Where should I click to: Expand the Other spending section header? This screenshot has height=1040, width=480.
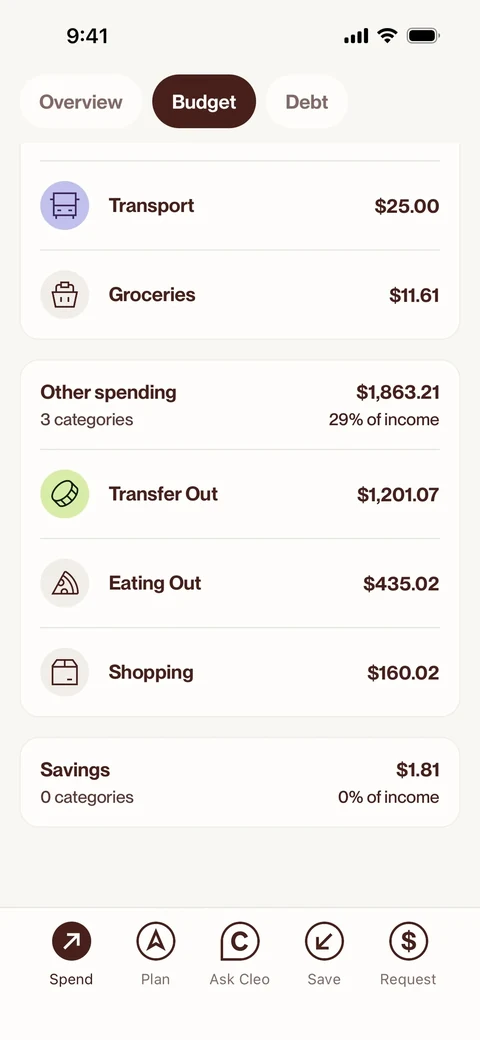240,405
